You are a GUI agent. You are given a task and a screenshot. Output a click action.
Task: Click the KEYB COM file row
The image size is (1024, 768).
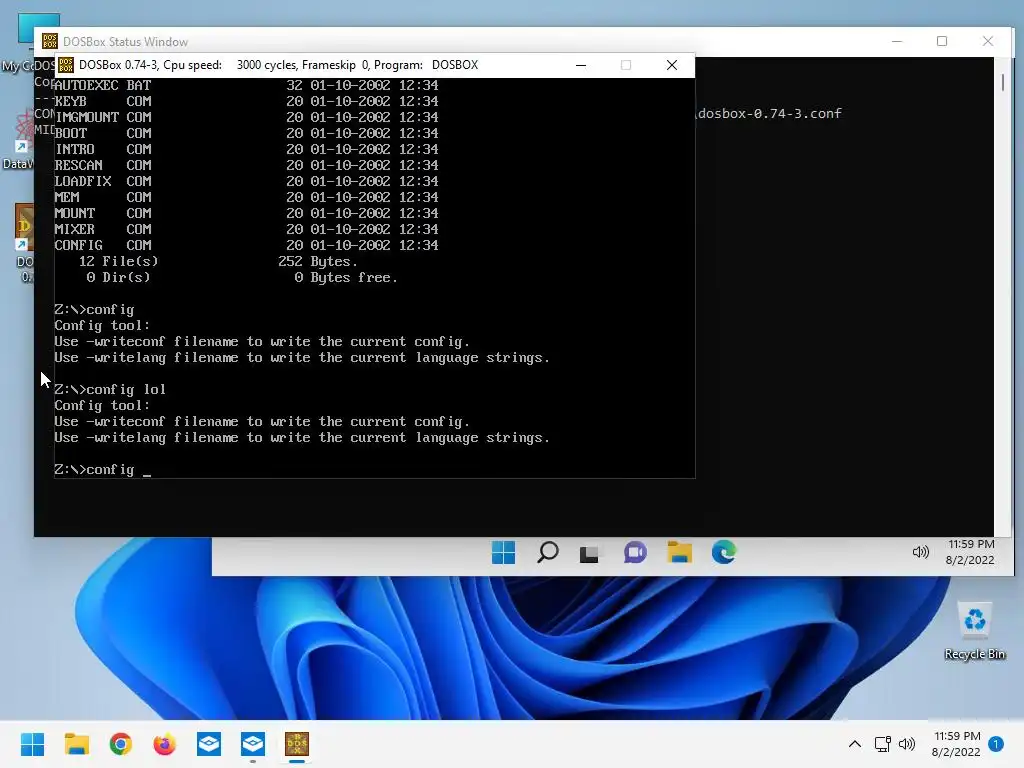[246, 101]
